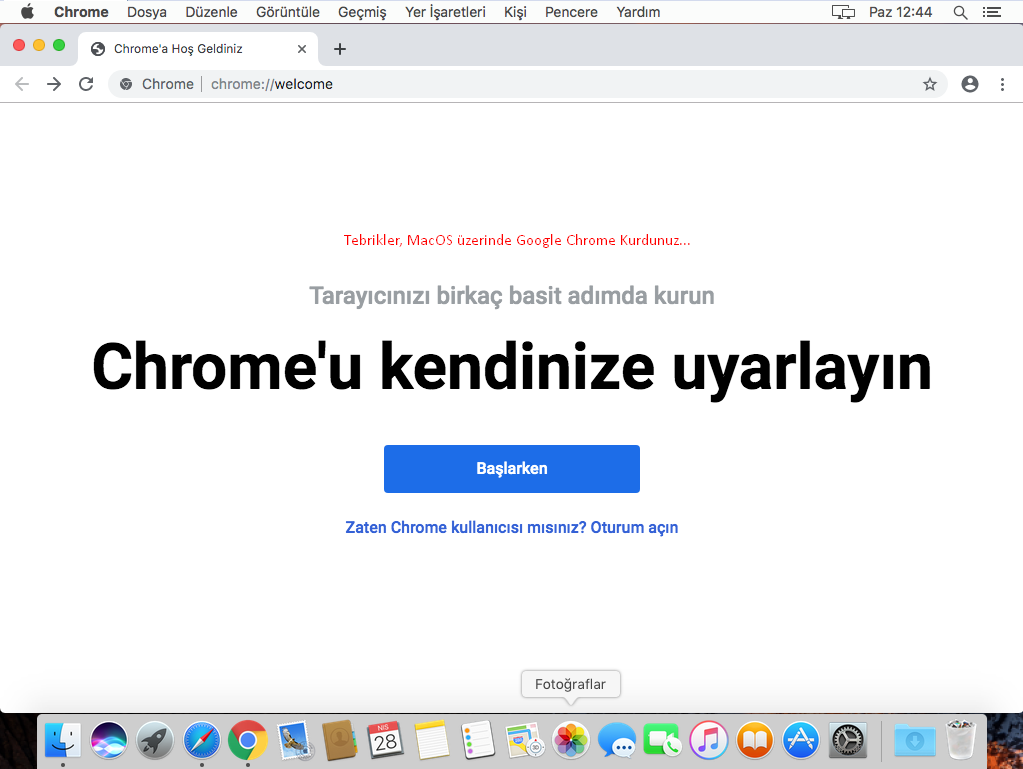Close the Chrome'a Hoş Geldiniz tab
The image size is (1023, 769).
301,49
